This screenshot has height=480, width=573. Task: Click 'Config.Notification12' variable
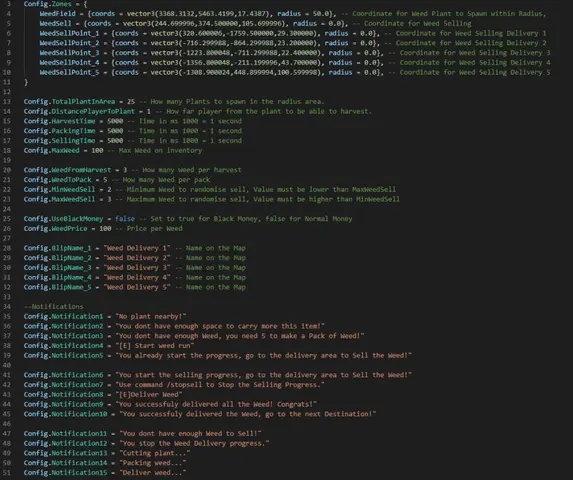click(x=65, y=443)
